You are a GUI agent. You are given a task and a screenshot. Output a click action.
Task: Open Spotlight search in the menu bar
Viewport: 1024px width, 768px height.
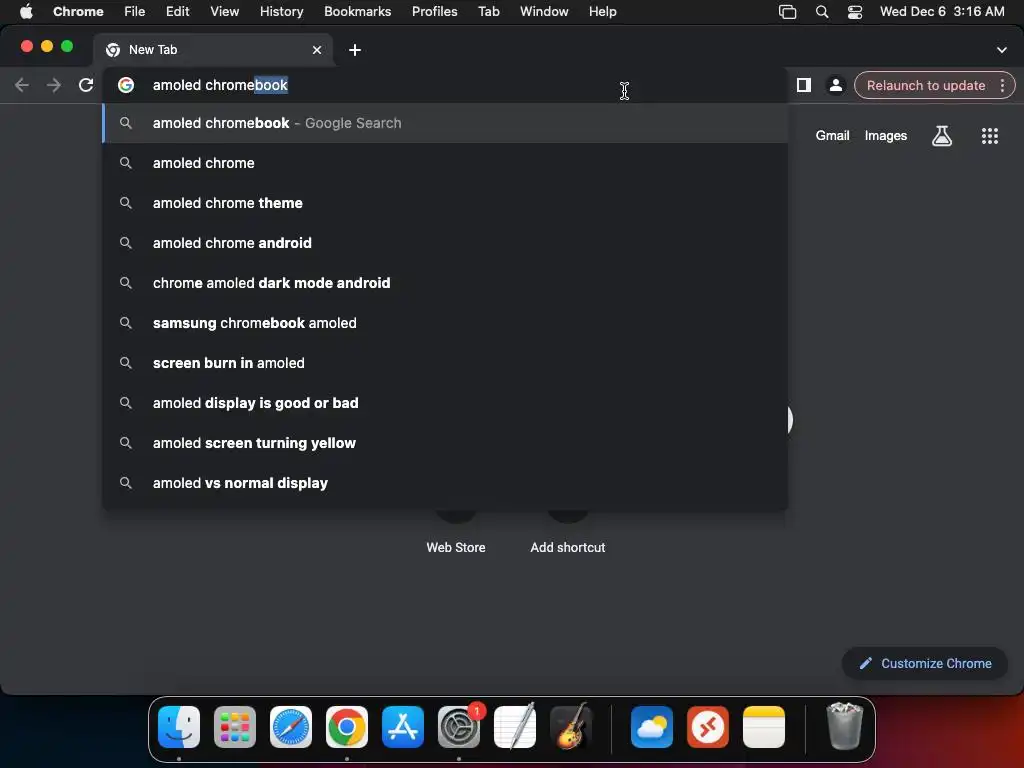pyautogui.click(x=822, y=12)
